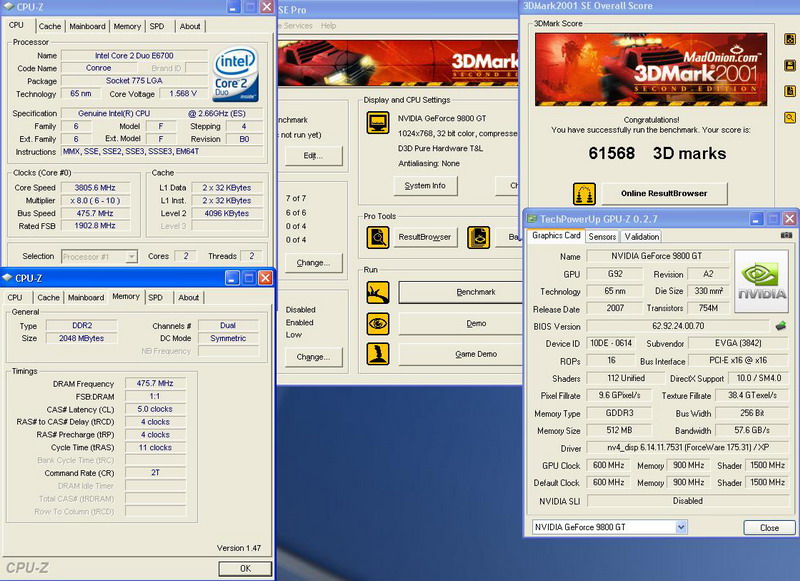800x581 pixels.
Task: Click the Game Demo button
Action: click(x=461, y=354)
